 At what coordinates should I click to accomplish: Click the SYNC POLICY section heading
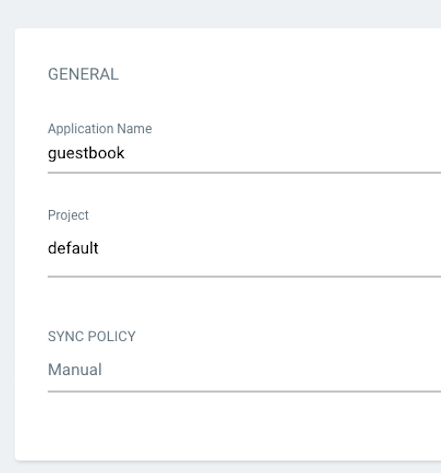92,336
